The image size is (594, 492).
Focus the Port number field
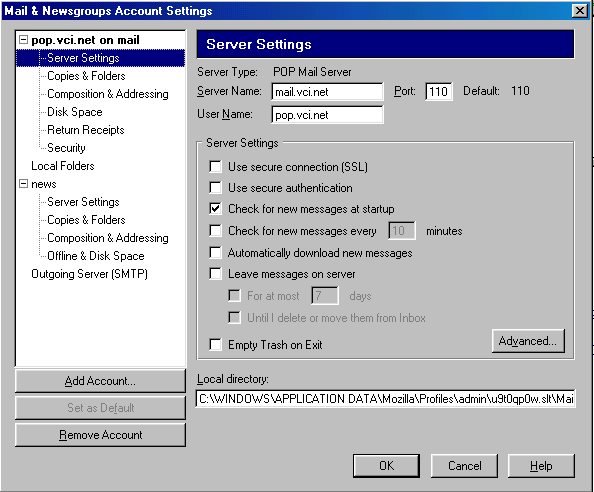[x=439, y=92]
